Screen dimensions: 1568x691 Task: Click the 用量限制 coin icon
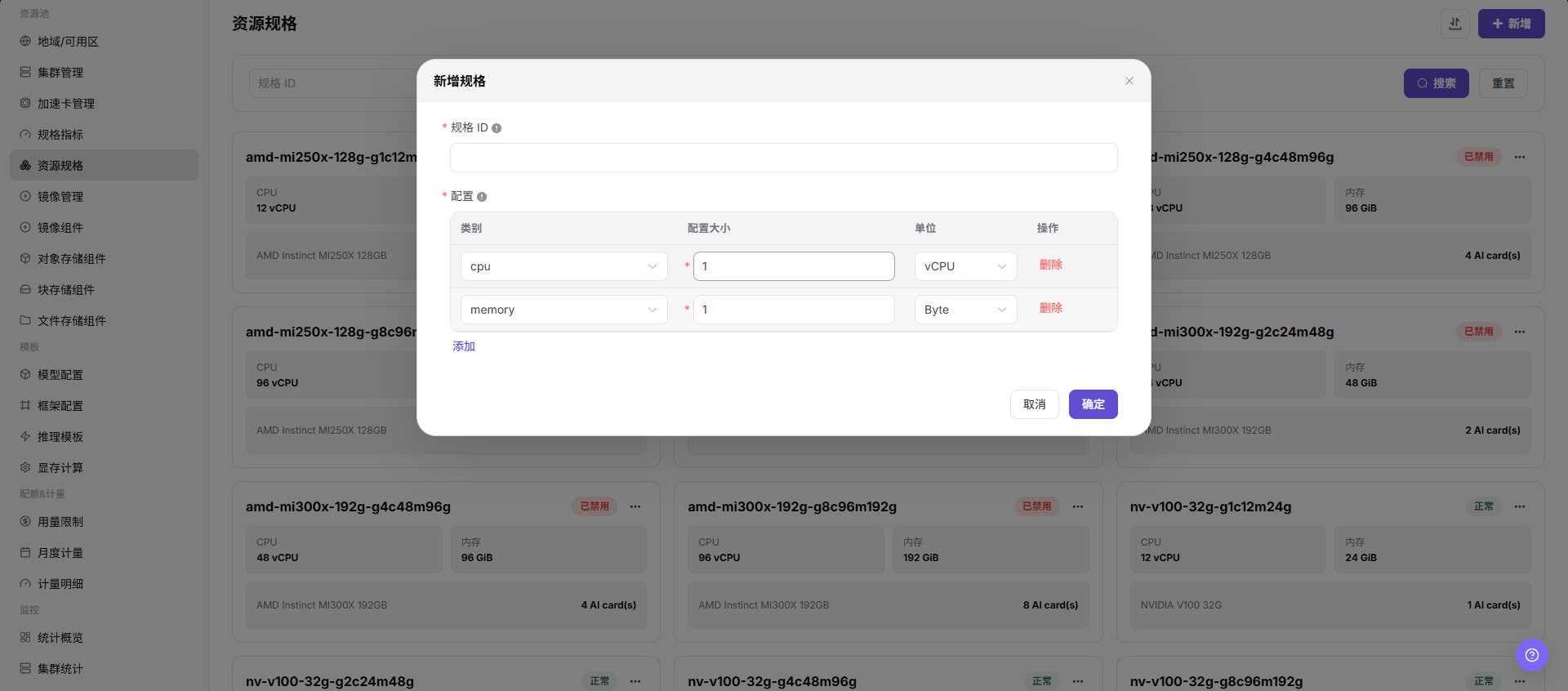[x=25, y=521]
